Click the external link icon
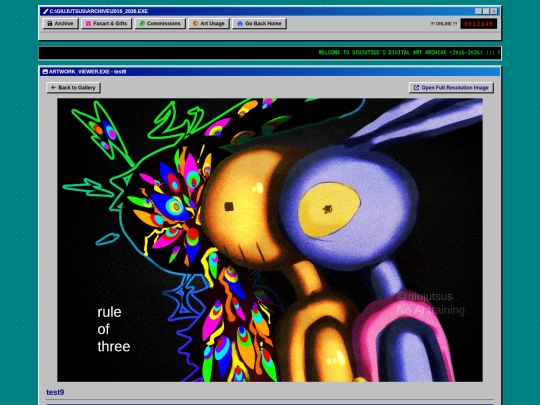The height and width of the screenshot is (405, 540). coord(416,87)
